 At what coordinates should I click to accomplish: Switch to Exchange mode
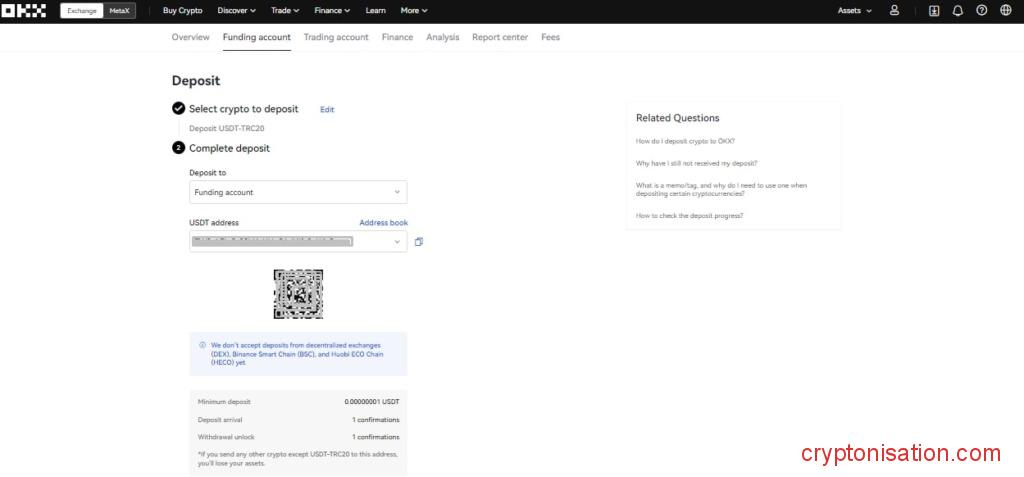point(82,10)
